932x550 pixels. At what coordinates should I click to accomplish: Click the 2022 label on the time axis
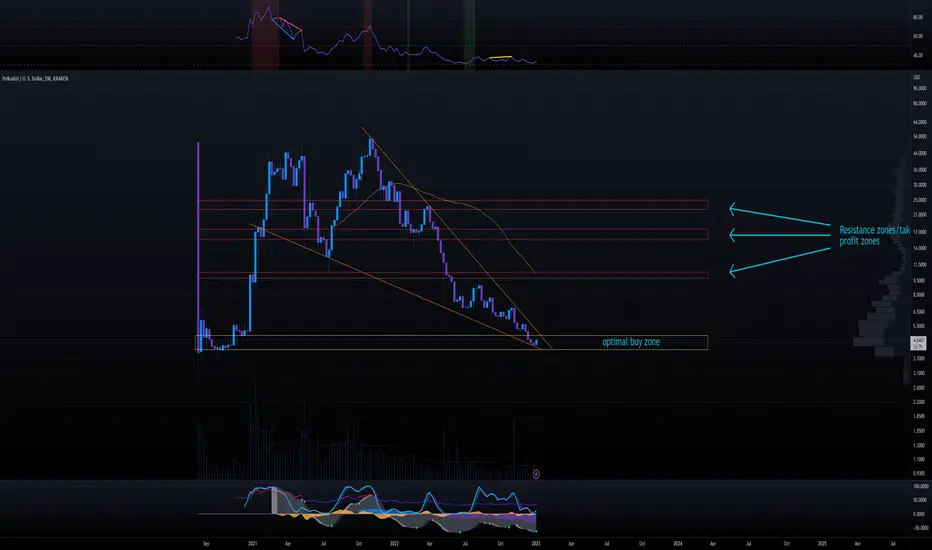394,543
